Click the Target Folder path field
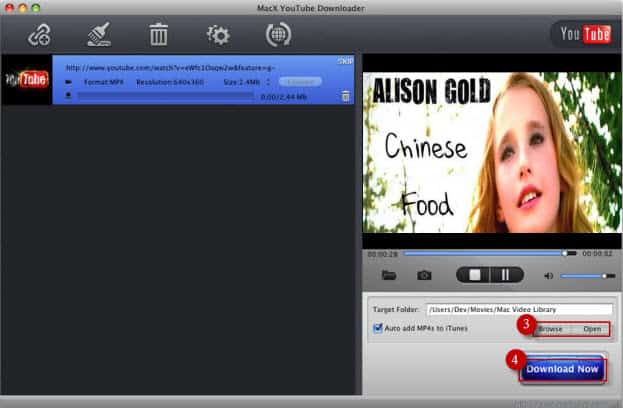The image size is (623, 408). 519,309
